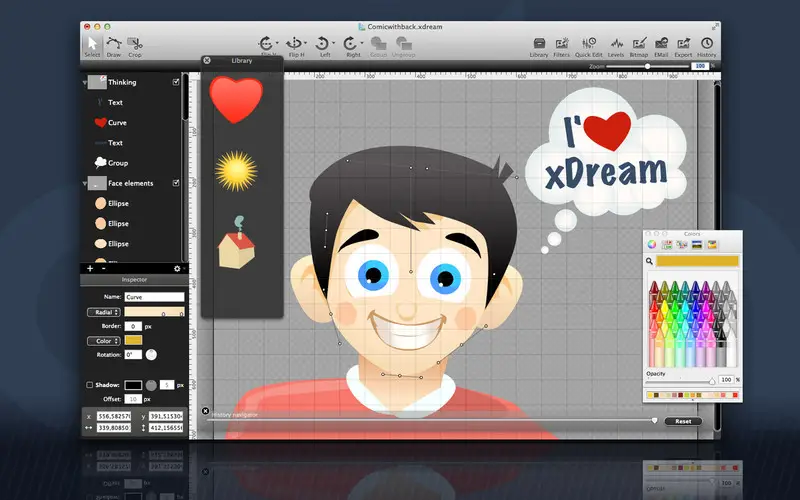Open the Flip H dropdown arrow
This screenshot has width=800, height=500.
coord(305,43)
